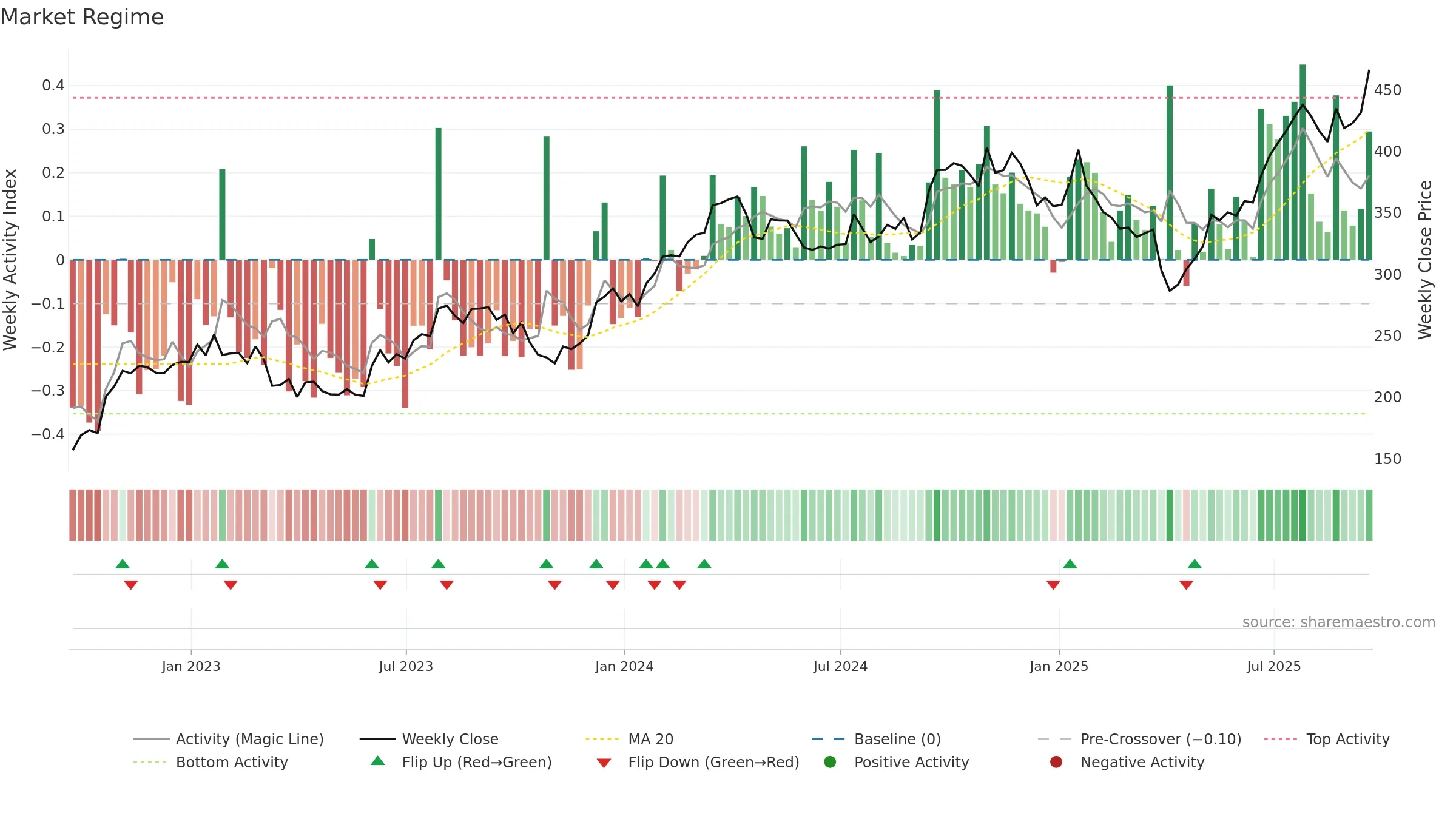The image size is (1456, 819).
Task: Click the green Positive Activity legend dot
Action: tap(831, 761)
